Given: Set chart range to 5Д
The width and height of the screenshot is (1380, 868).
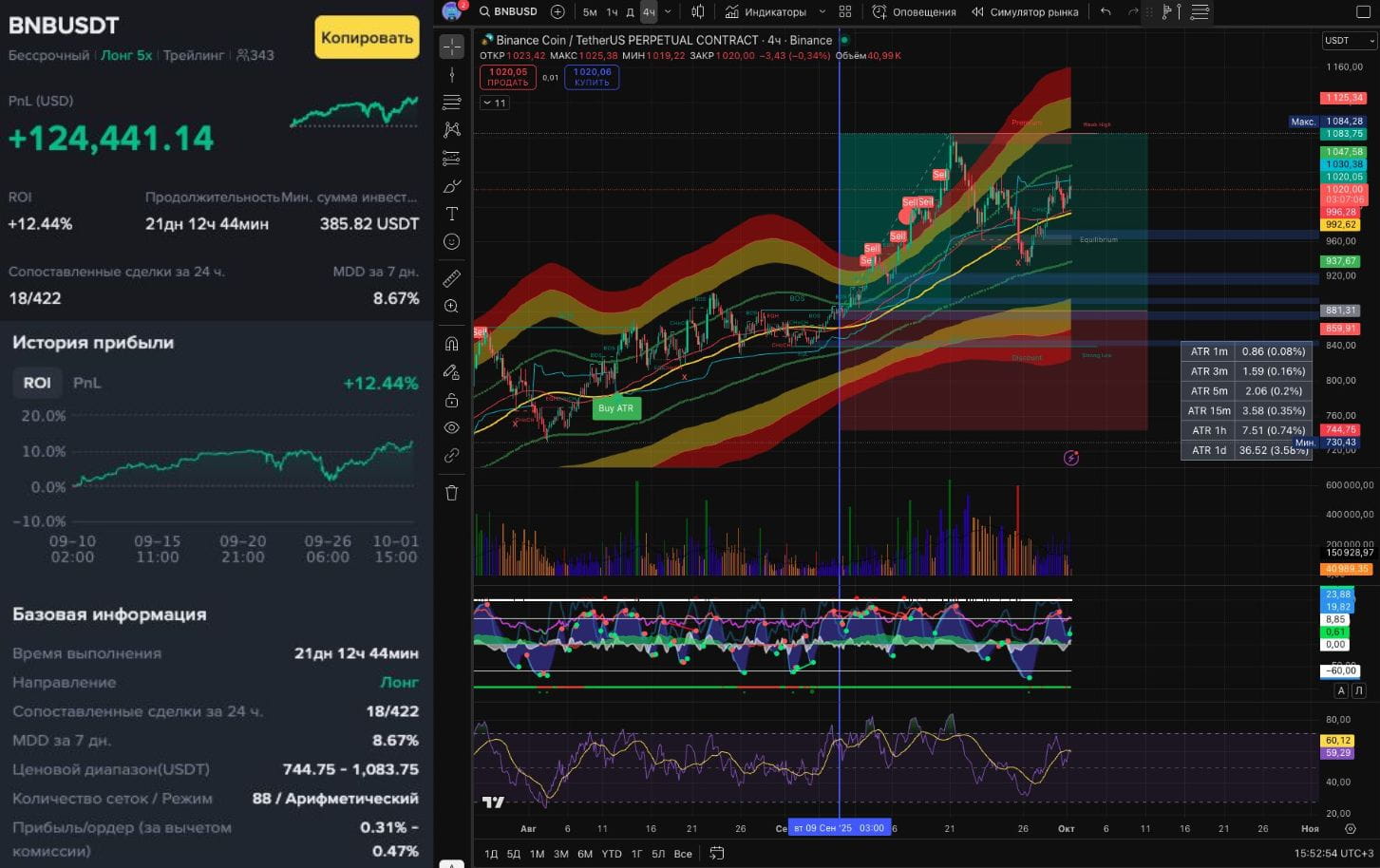Looking at the screenshot, I should tap(514, 854).
